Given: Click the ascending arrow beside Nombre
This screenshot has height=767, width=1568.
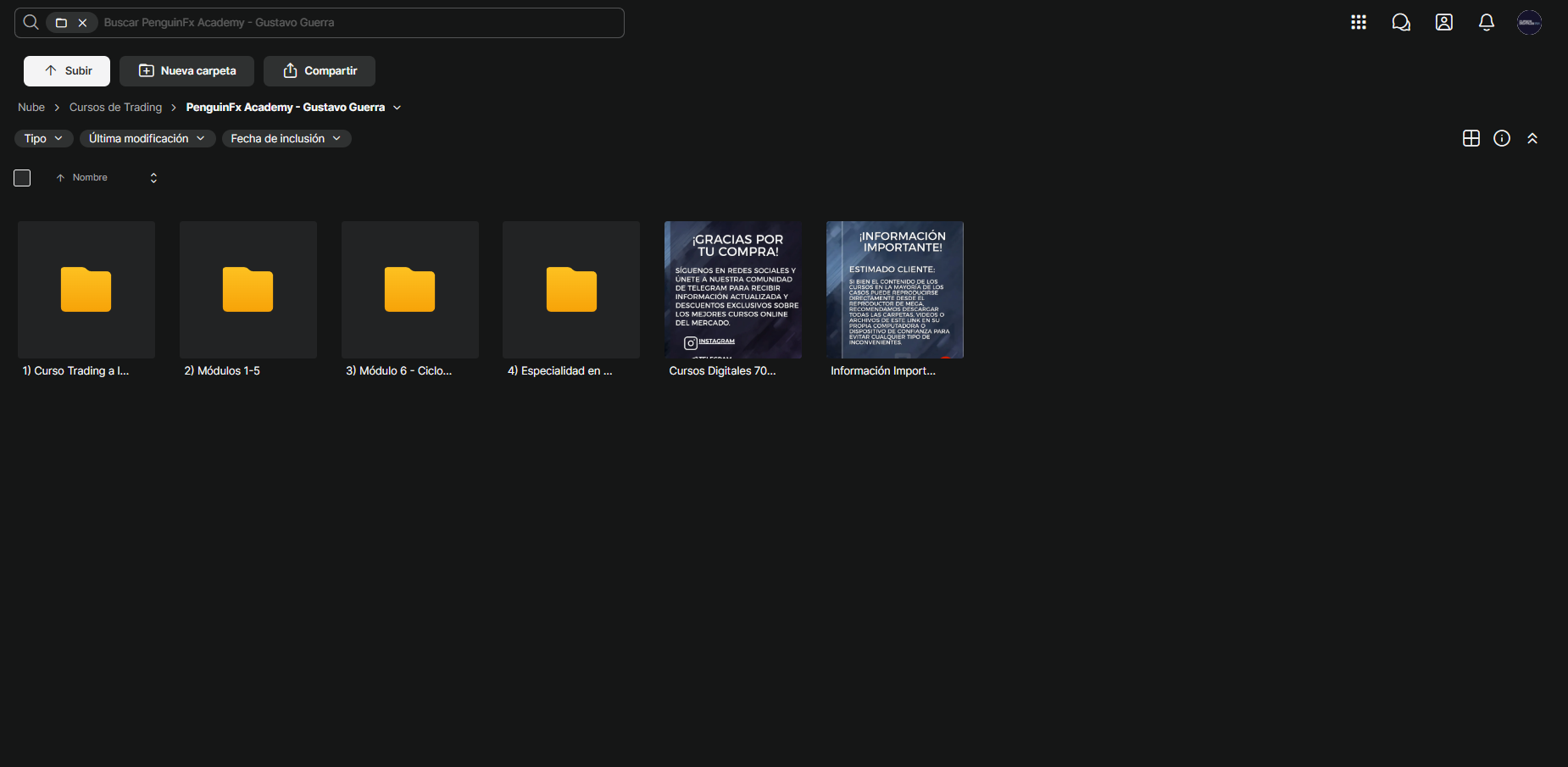Looking at the screenshot, I should [60, 178].
